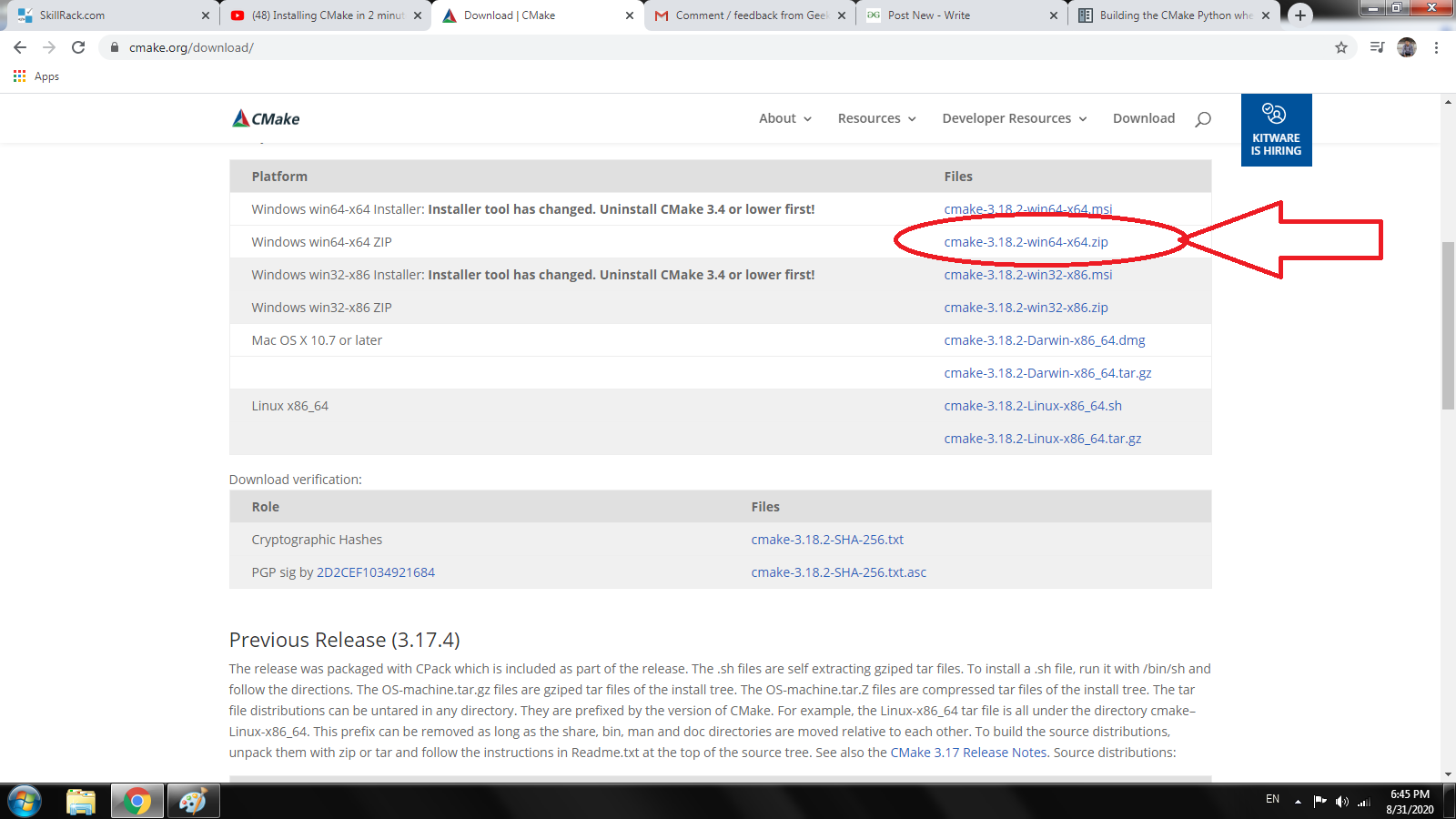Open the Apps bookmarks shortcut
The height and width of the screenshot is (819, 1456).
(36, 76)
